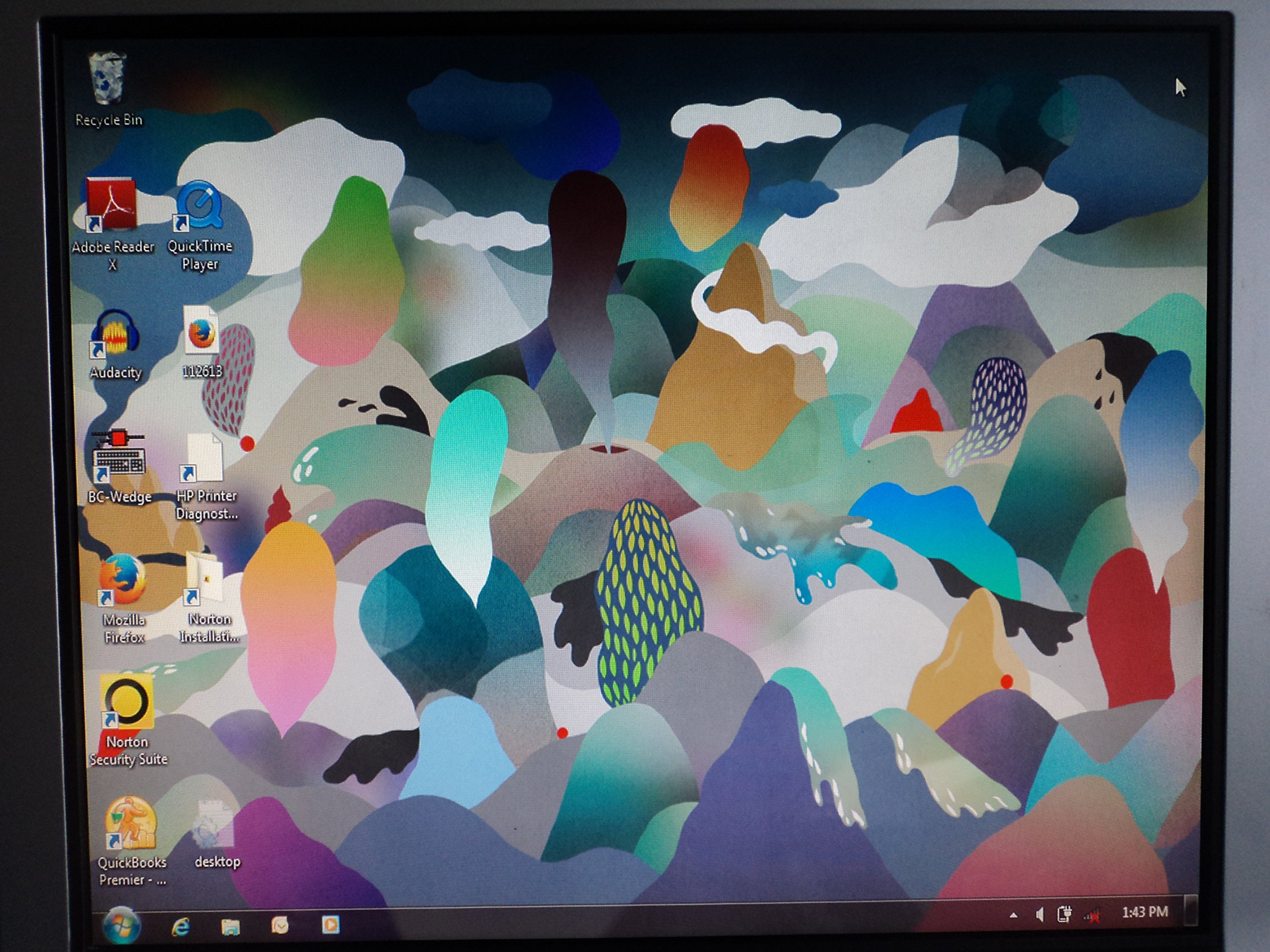Open Windows Media Player from the taskbar
The height and width of the screenshot is (952, 1270).
point(330,924)
